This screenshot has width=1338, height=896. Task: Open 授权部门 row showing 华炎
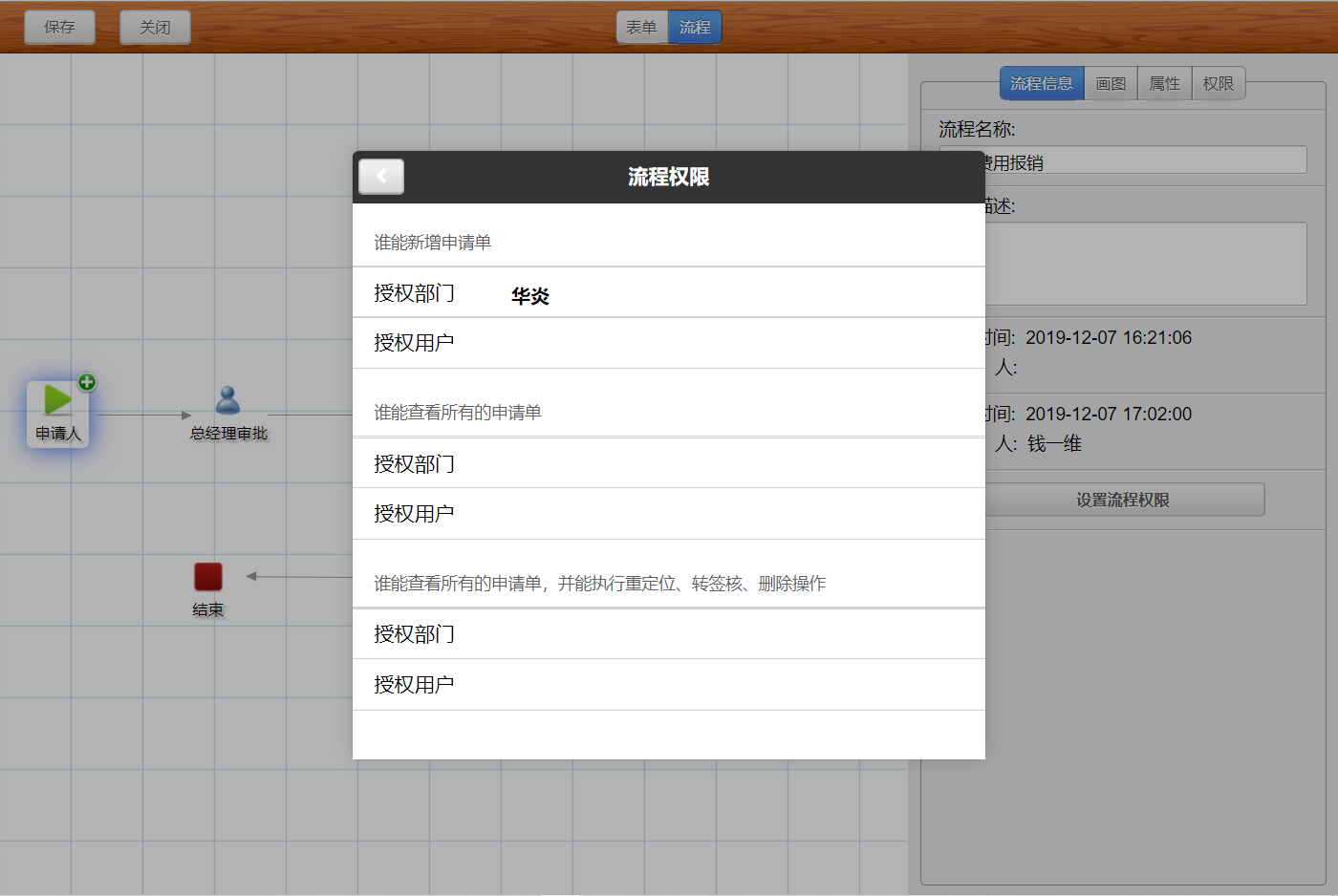tap(669, 292)
